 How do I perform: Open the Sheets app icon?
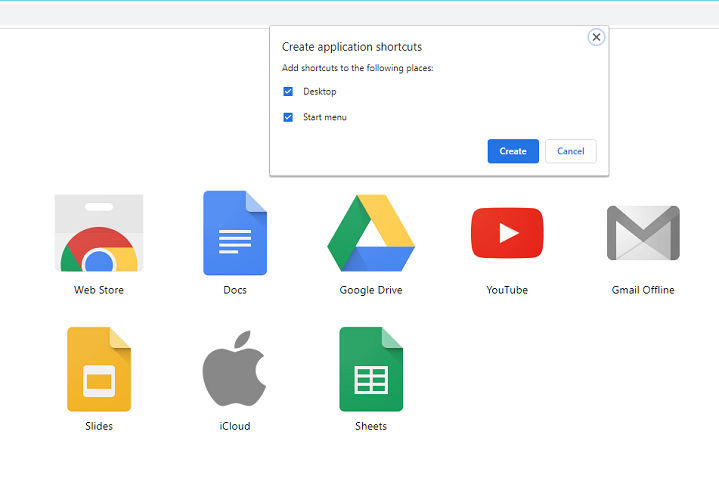(371, 369)
